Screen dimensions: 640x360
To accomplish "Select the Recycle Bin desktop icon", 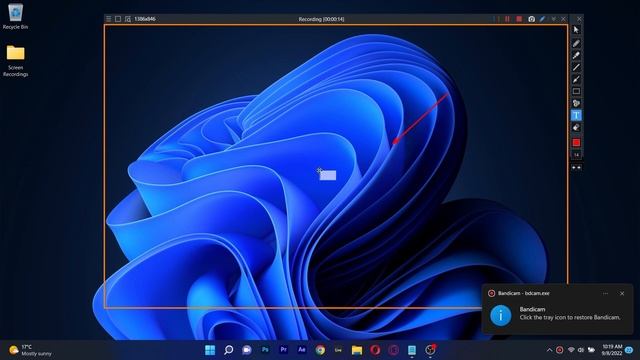I will click(16, 16).
